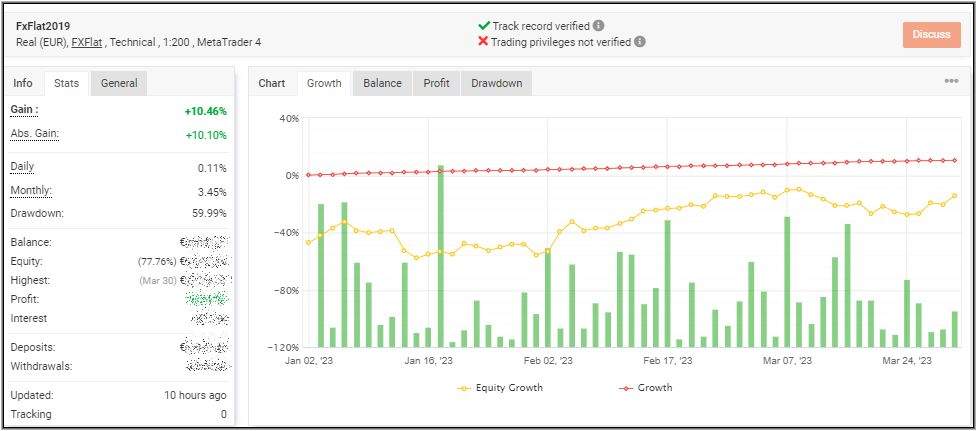Click the green Track record verified checkmark

484,25
